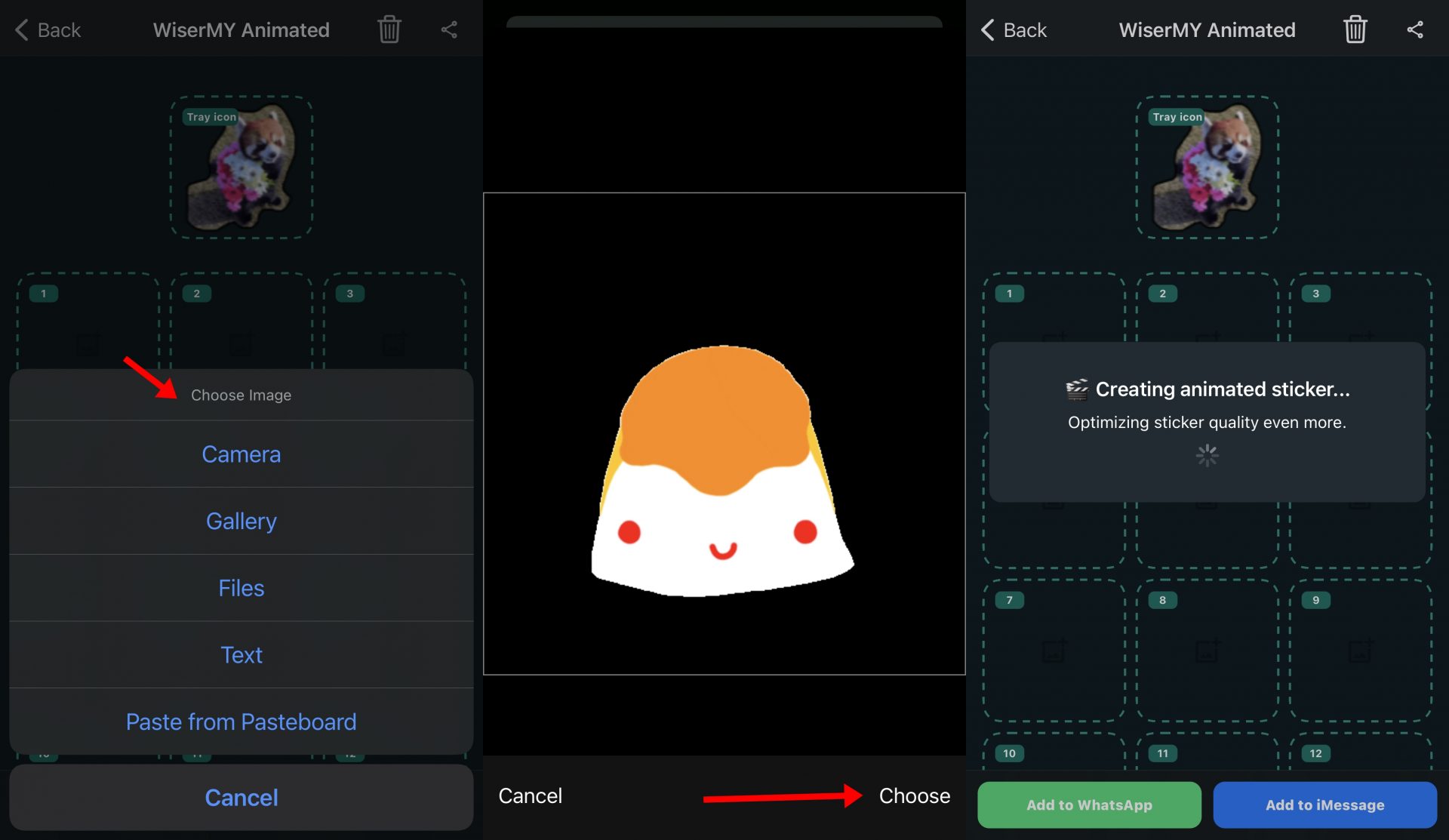1449x840 pixels.
Task: Select Text option in image menu
Action: pyautogui.click(x=241, y=655)
